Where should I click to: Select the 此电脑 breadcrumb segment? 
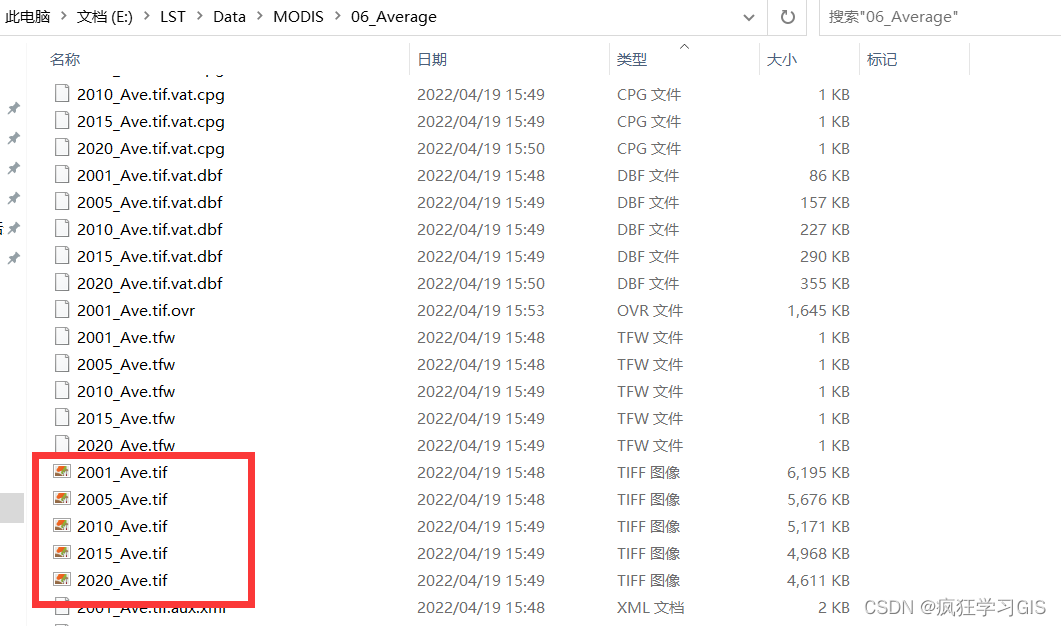pyautogui.click(x=28, y=17)
